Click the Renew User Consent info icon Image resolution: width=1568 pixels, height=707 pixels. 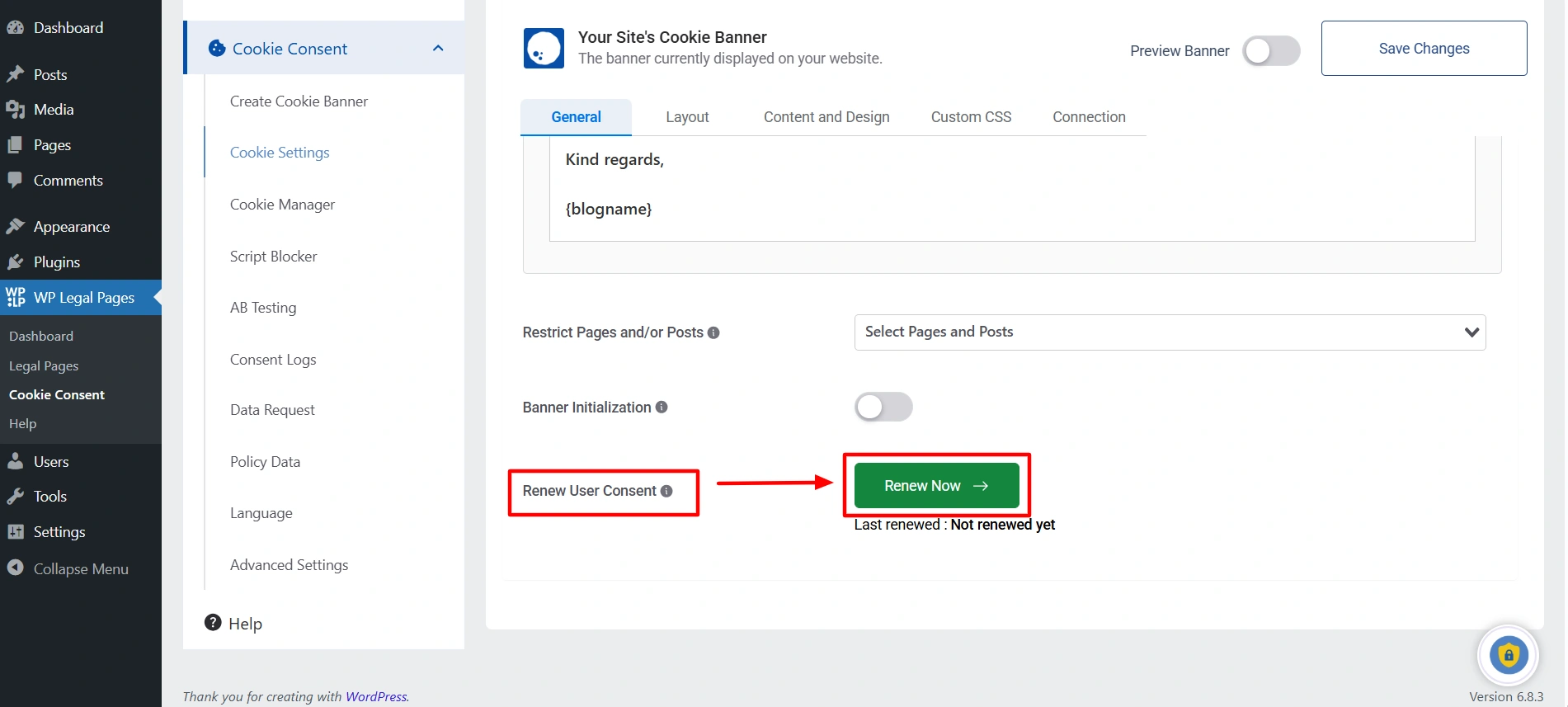pyautogui.click(x=666, y=492)
